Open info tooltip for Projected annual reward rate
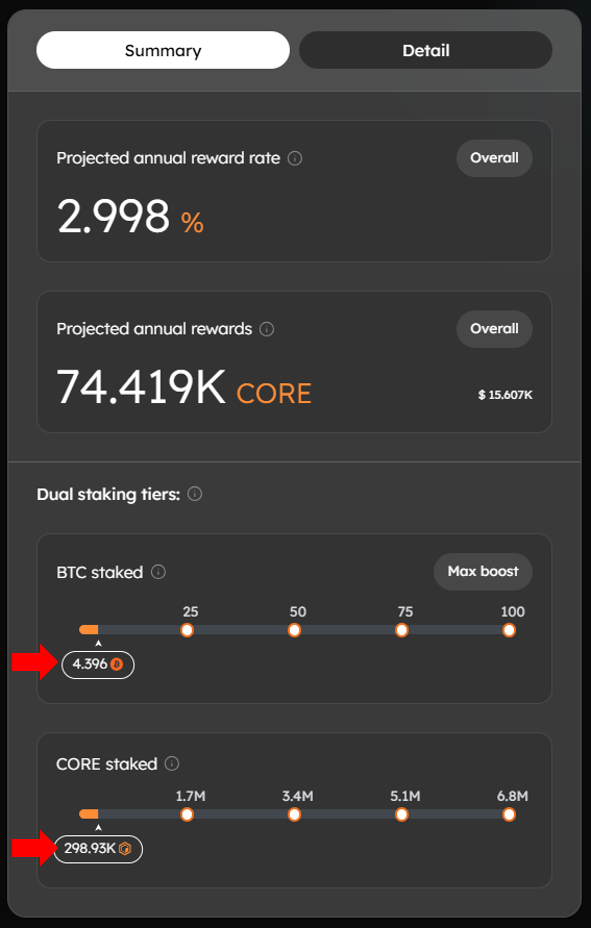This screenshot has height=928, width=591. [x=294, y=158]
